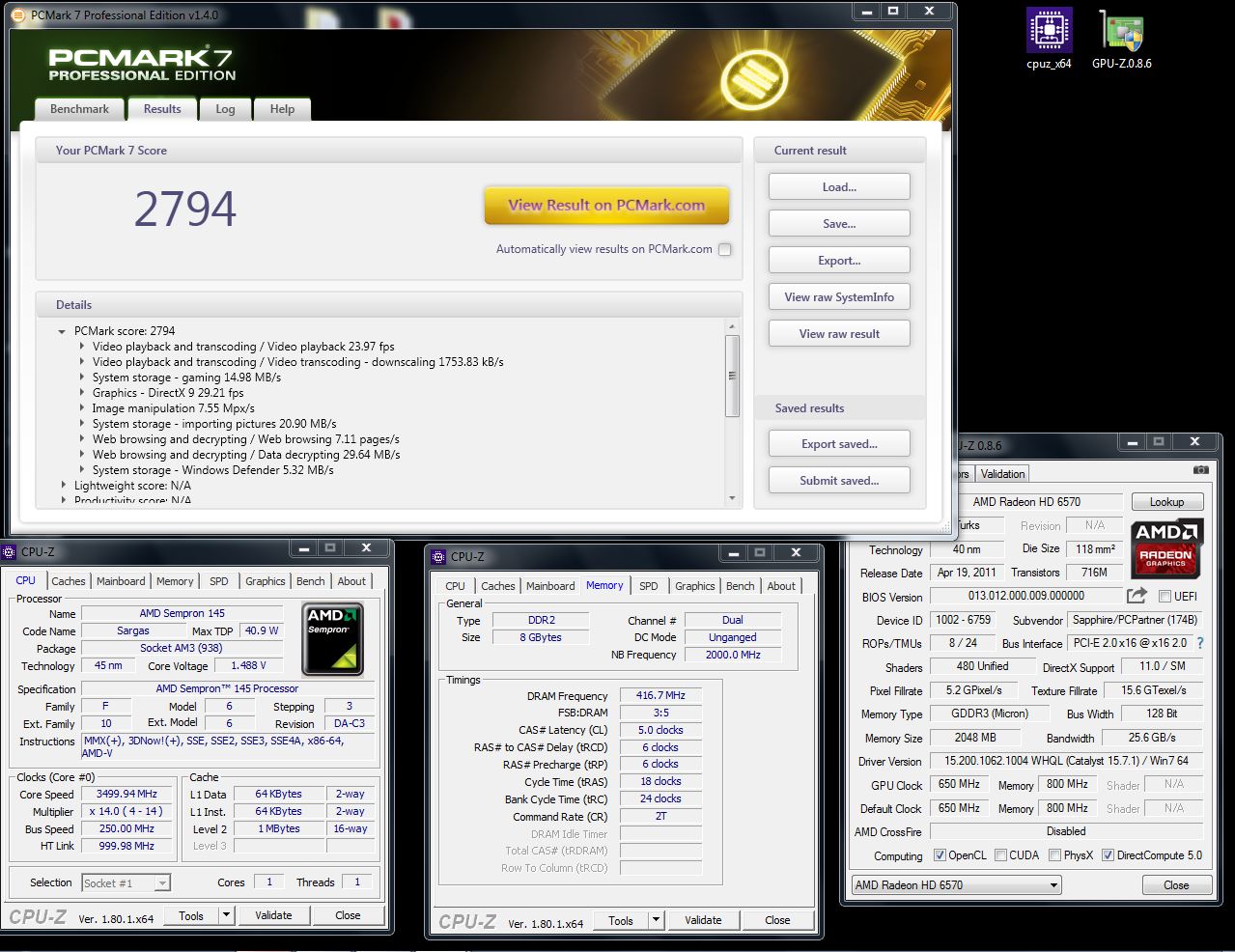
Task: Toggle the PhysX checkbox
Action: (1054, 855)
